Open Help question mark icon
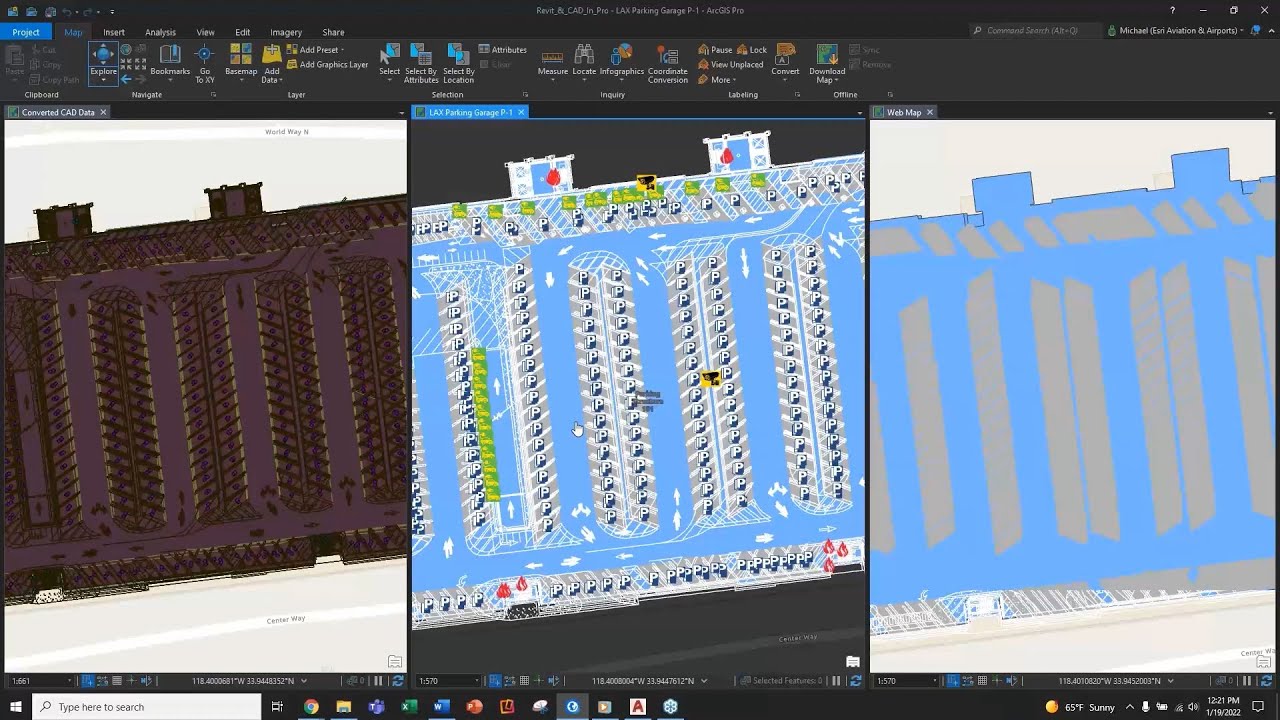The height and width of the screenshot is (720, 1280). (x=1173, y=10)
